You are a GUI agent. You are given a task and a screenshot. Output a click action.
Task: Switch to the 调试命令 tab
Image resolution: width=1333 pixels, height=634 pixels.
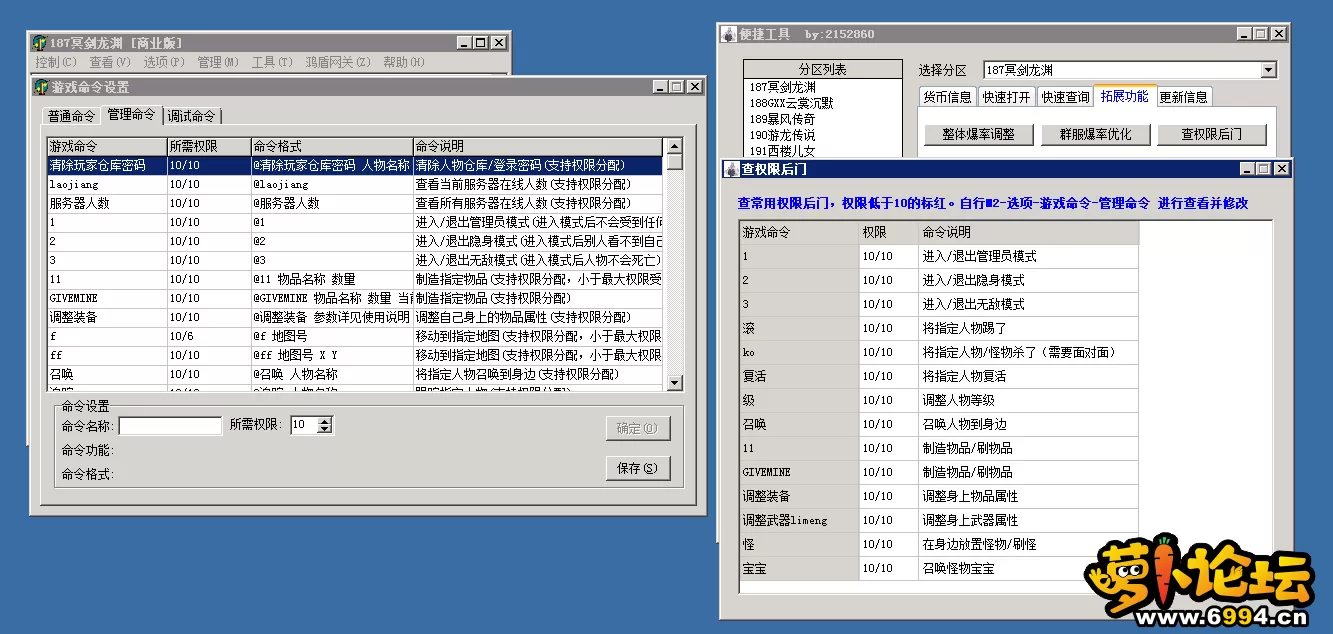pyautogui.click(x=192, y=116)
